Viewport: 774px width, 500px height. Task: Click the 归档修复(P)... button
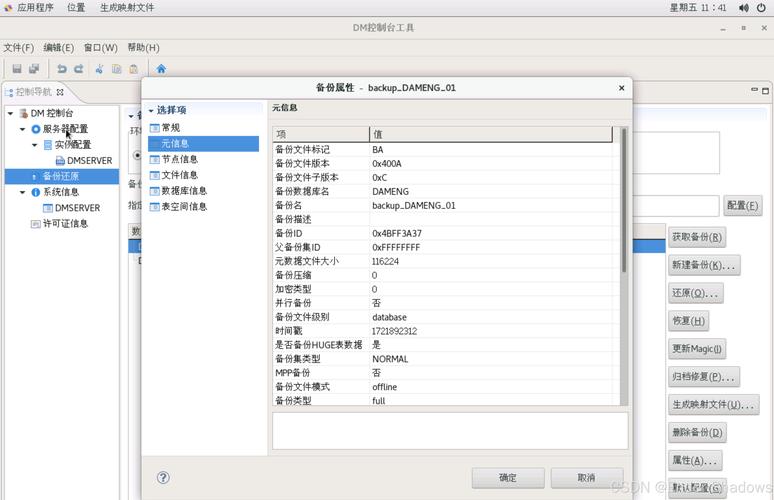pyautogui.click(x=704, y=377)
